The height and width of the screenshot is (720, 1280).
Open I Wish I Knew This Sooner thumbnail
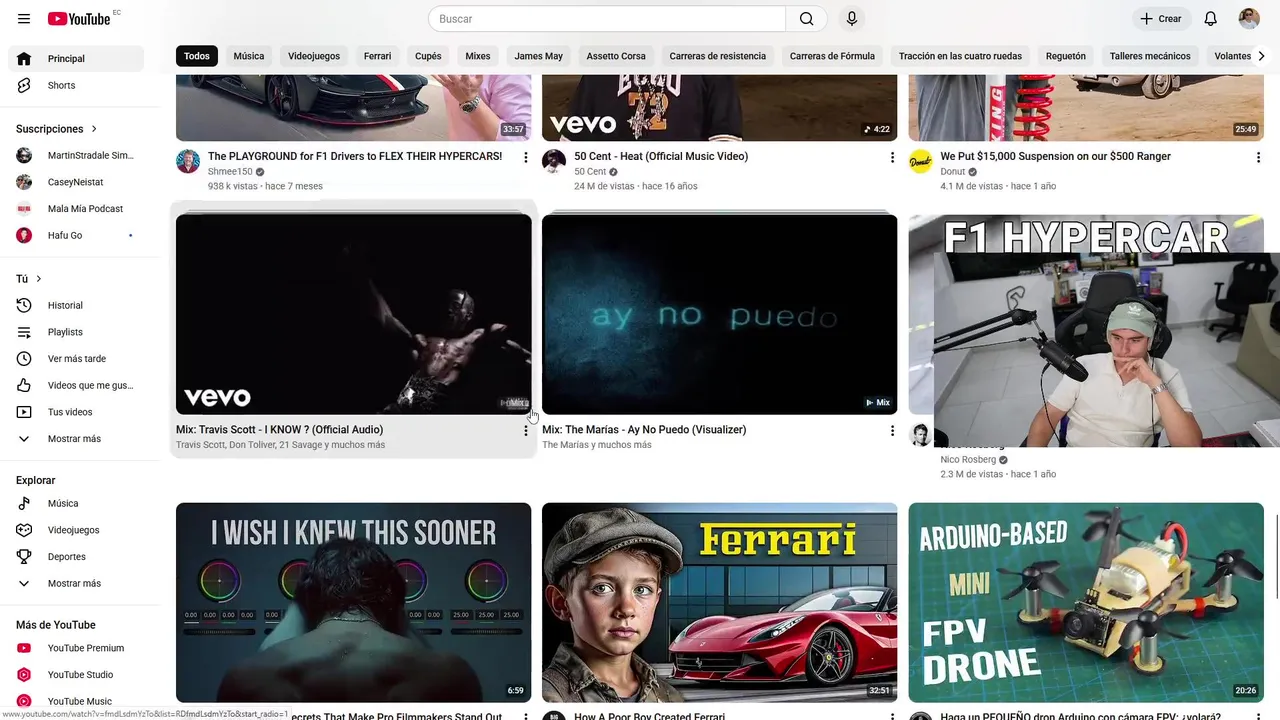pyautogui.click(x=354, y=602)
